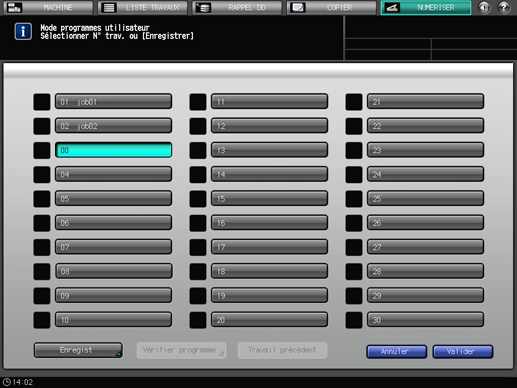Screen dimensions: 517x388
Task: Select program slot 11
Action: click(269, 101)
